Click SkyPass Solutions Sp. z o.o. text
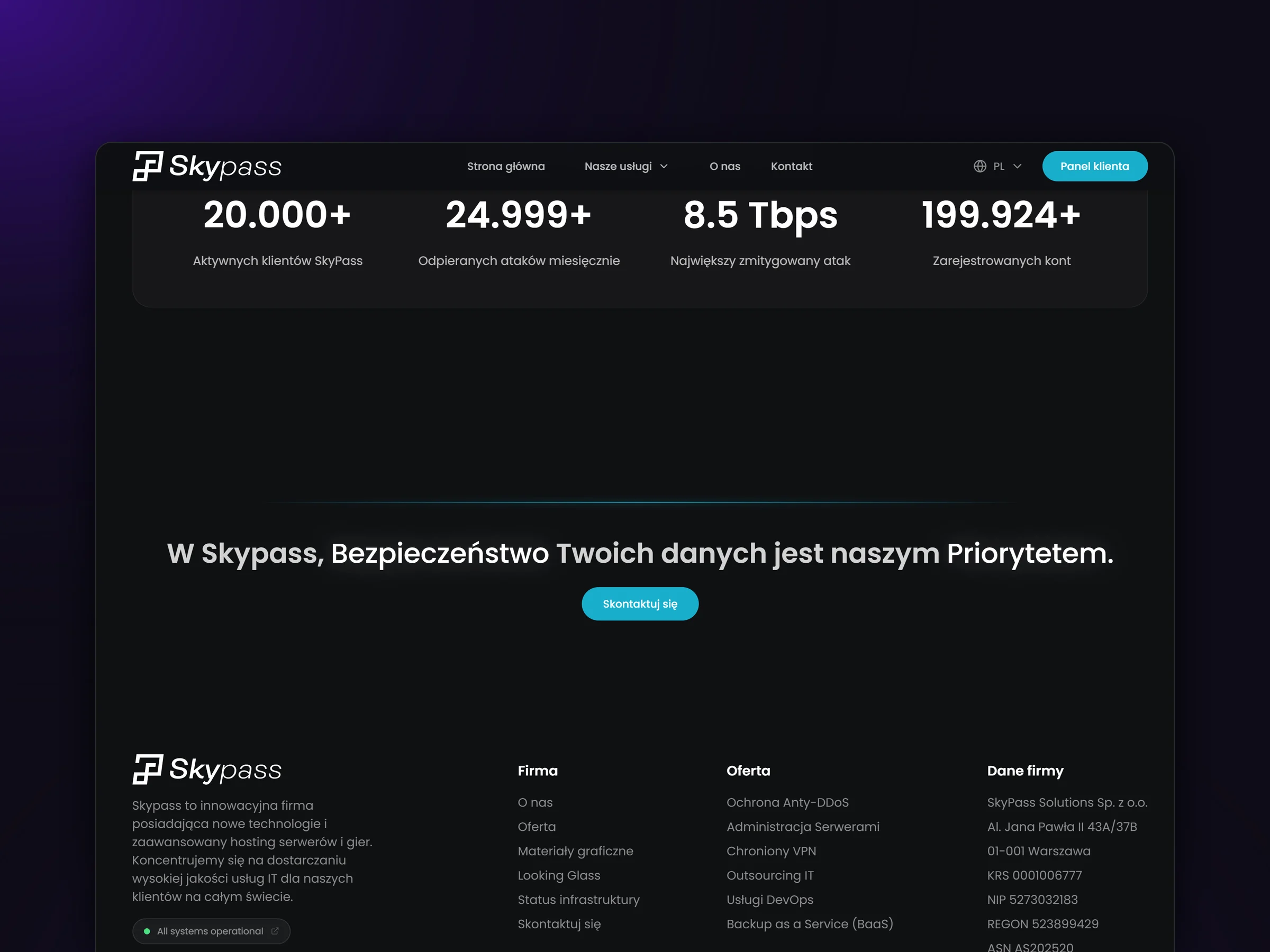This screenshot has width=1270, height=952. (1067, 802)
